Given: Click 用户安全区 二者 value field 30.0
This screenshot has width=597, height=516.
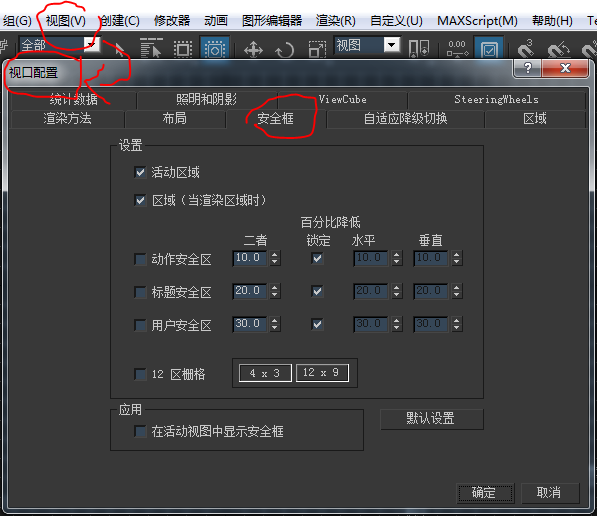Looking at the screenshot, I should pyautogui.click(x=249, y=324).
